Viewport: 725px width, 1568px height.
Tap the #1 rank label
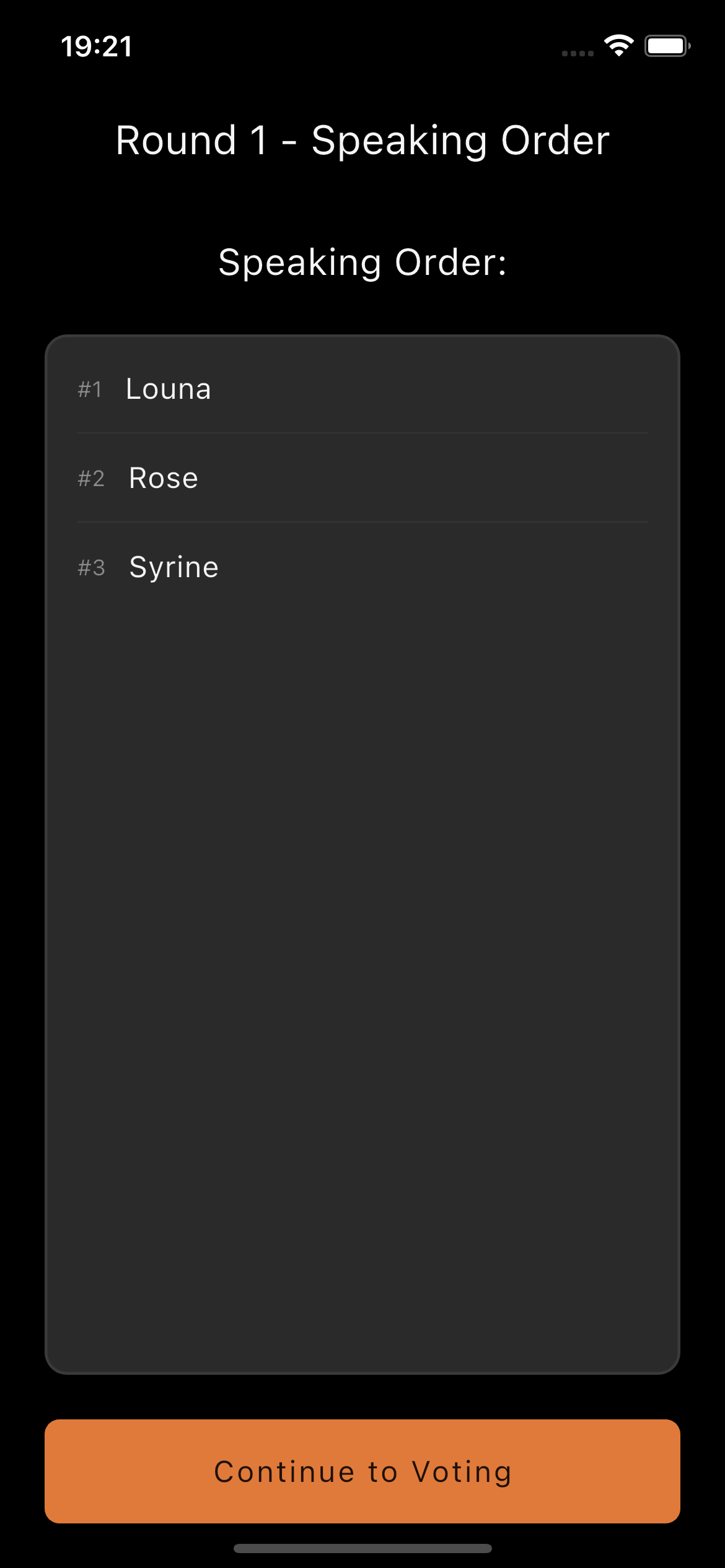click(90, 390)
